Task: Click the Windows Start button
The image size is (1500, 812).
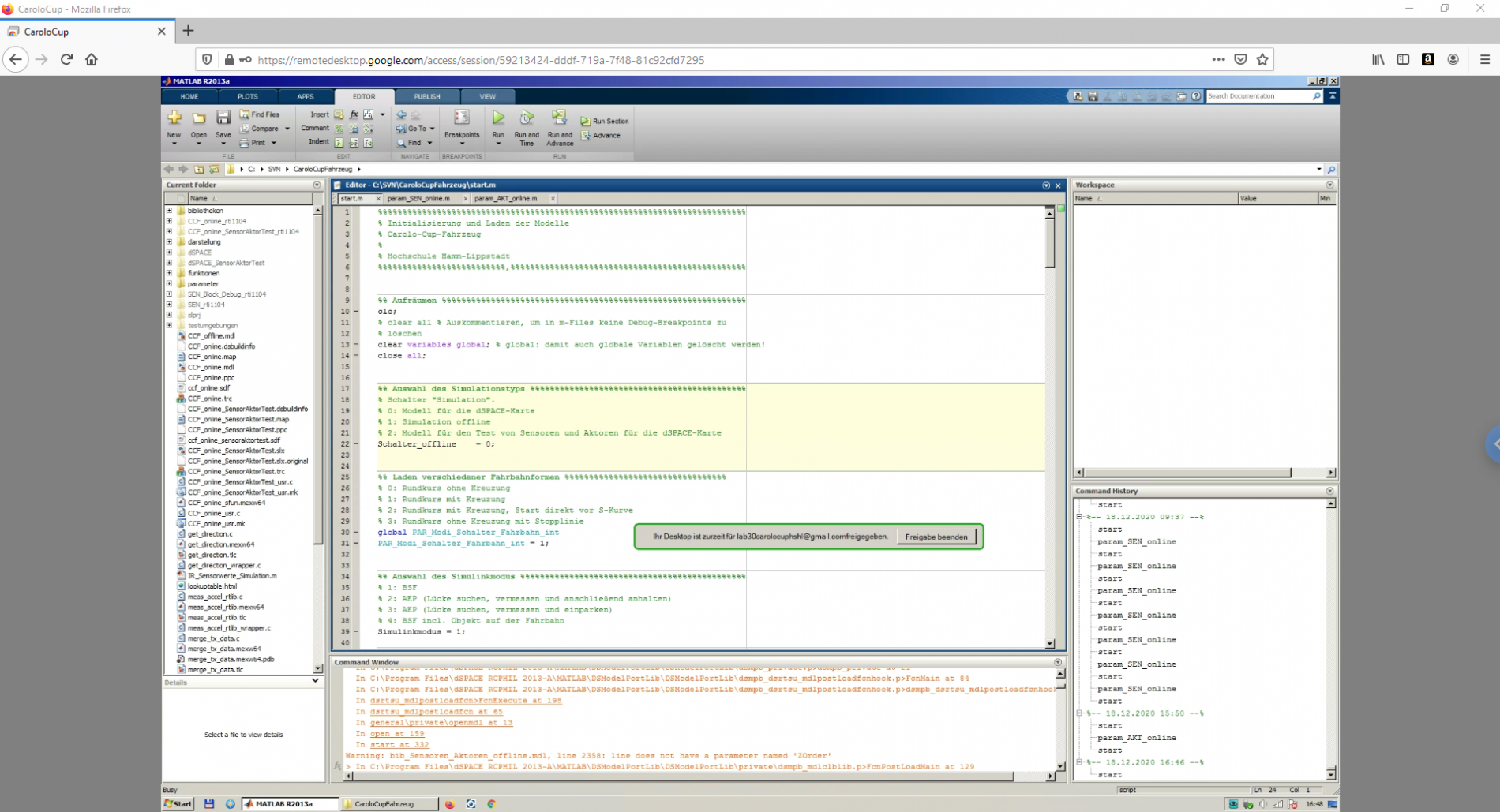Action: (x=178, y=803)
